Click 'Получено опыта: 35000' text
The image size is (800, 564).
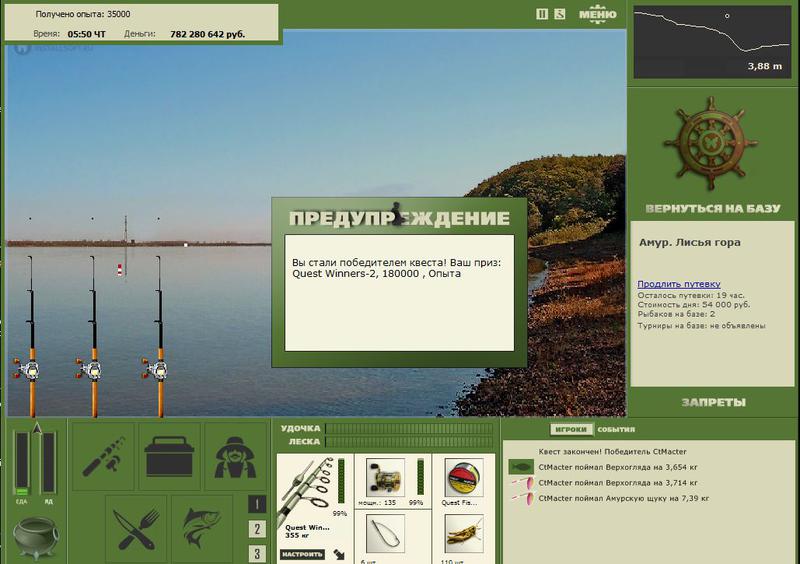pyautogui.click(x=83, y=14)
